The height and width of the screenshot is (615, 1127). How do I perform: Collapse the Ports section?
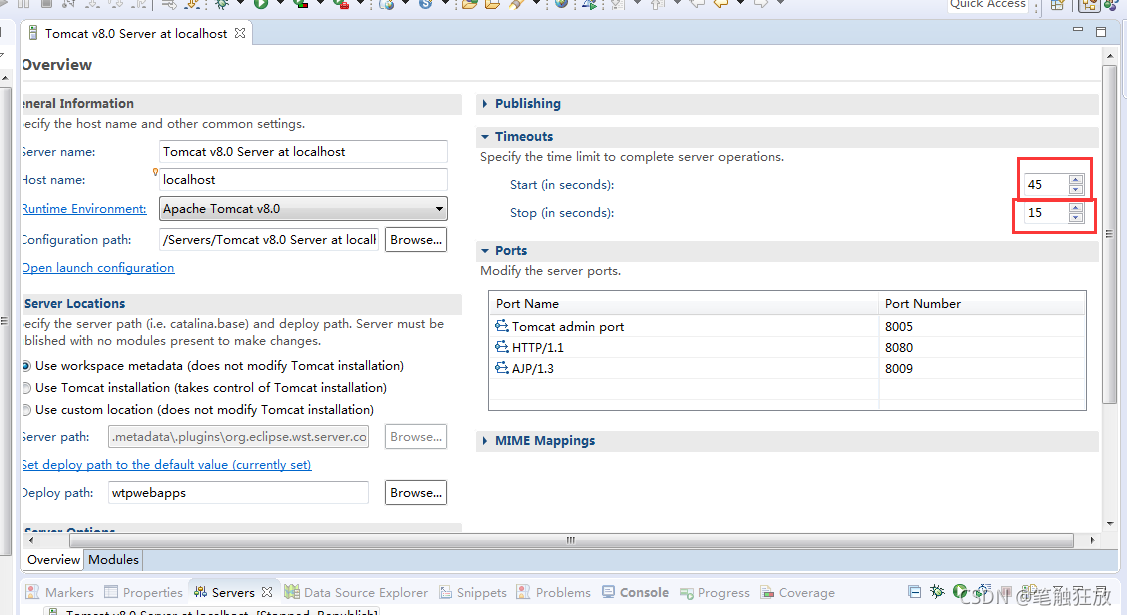[x=485, y=251]
